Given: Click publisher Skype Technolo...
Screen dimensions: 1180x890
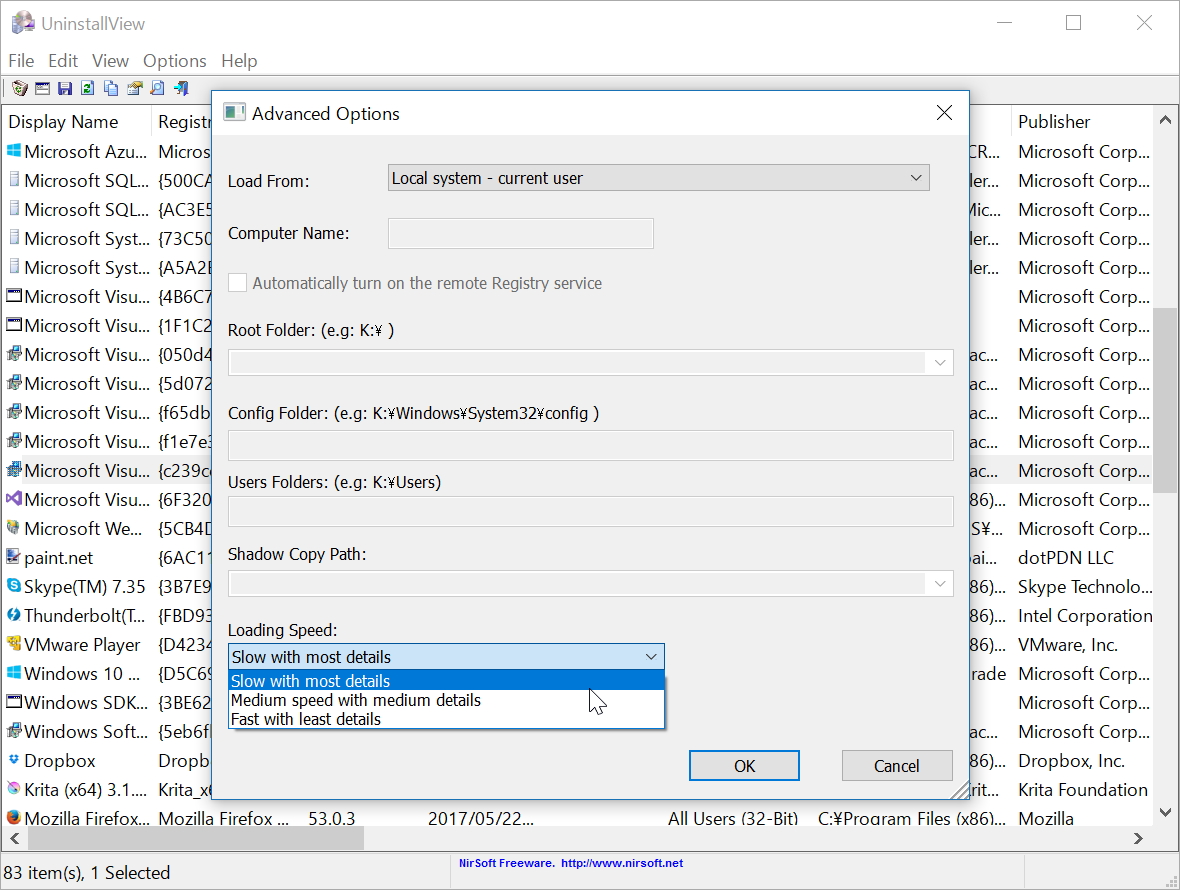Looking at the screenshot, I should [1085, 587].
